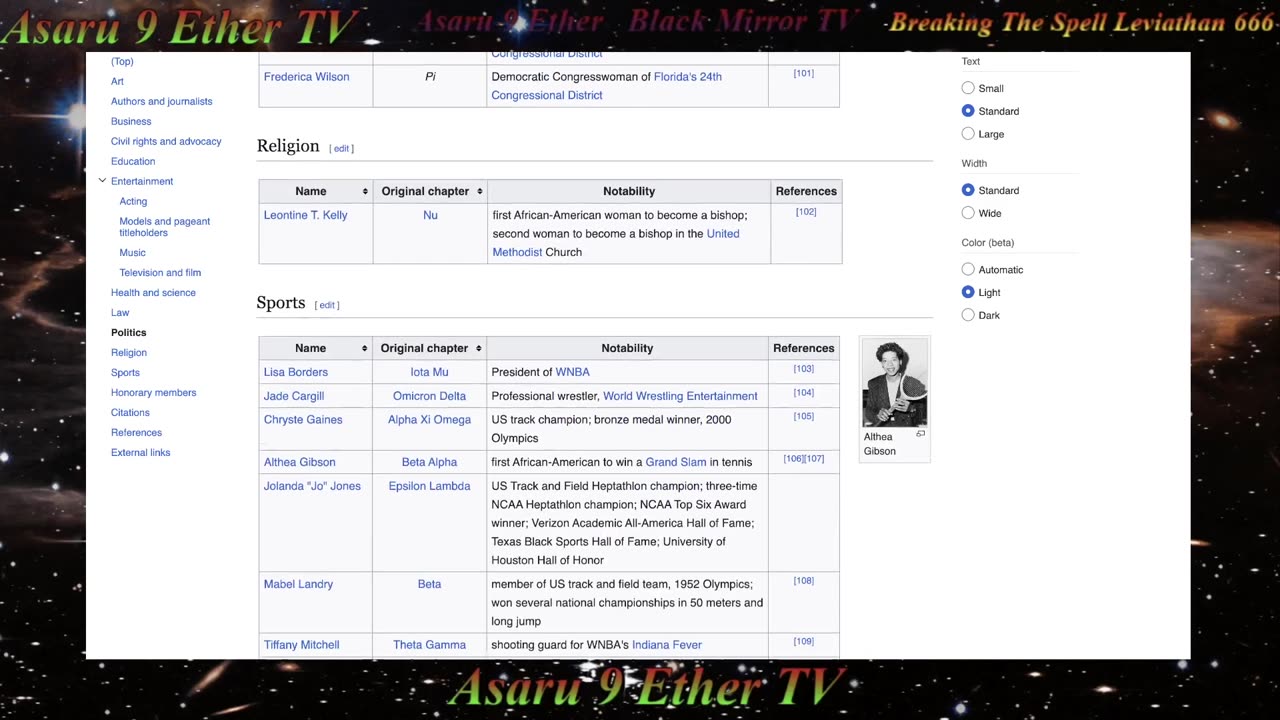Jump to Citations in the sidebar
The image size is (1280, 720).
pyautogui.click(x=130, y=412)
